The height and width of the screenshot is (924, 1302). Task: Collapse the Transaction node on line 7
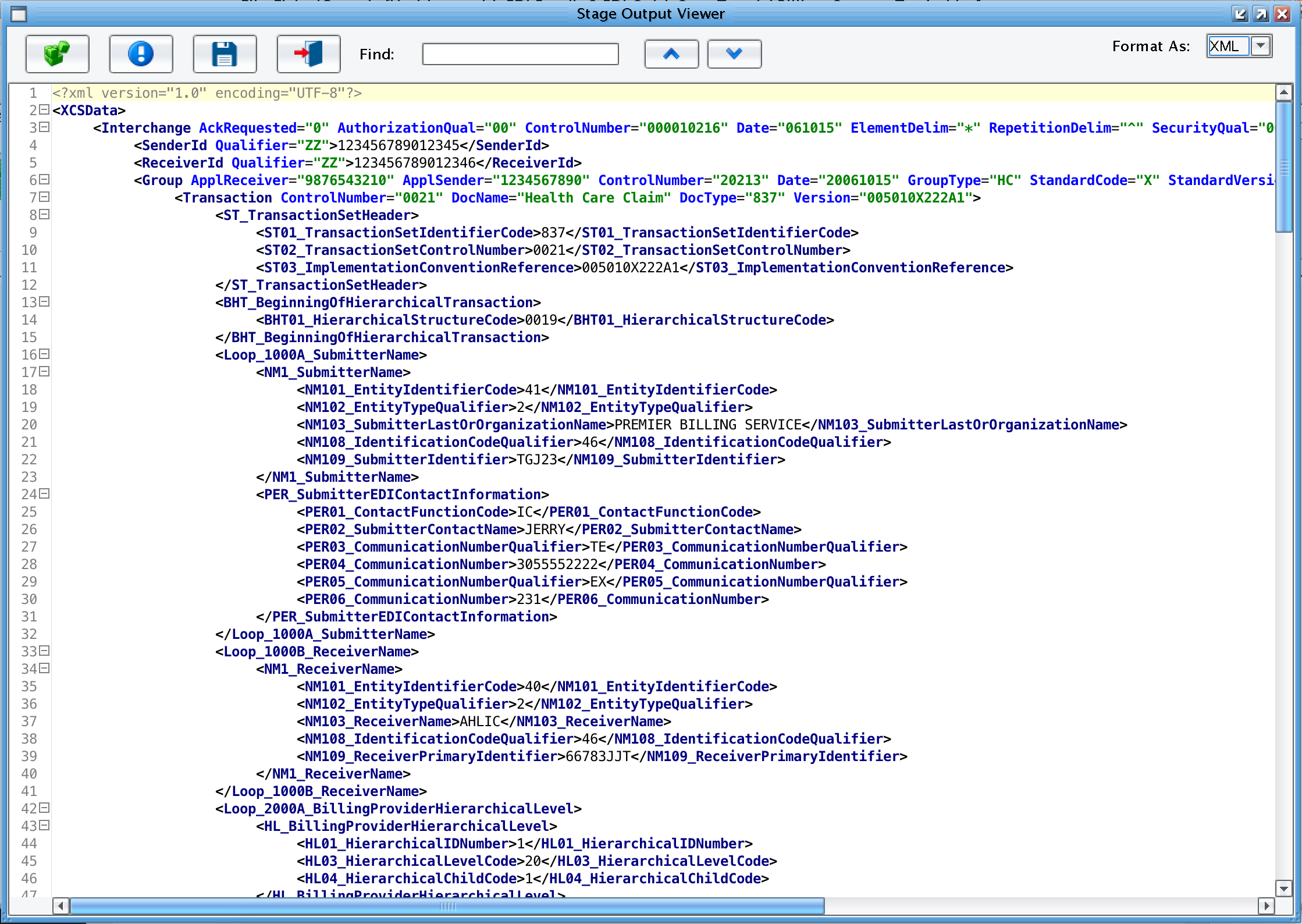[44, 197]
